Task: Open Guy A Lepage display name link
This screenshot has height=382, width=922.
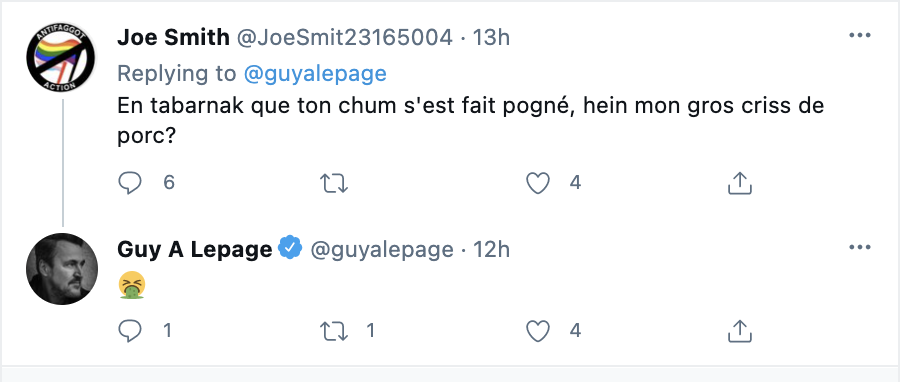Action: (x=195, y=249)
